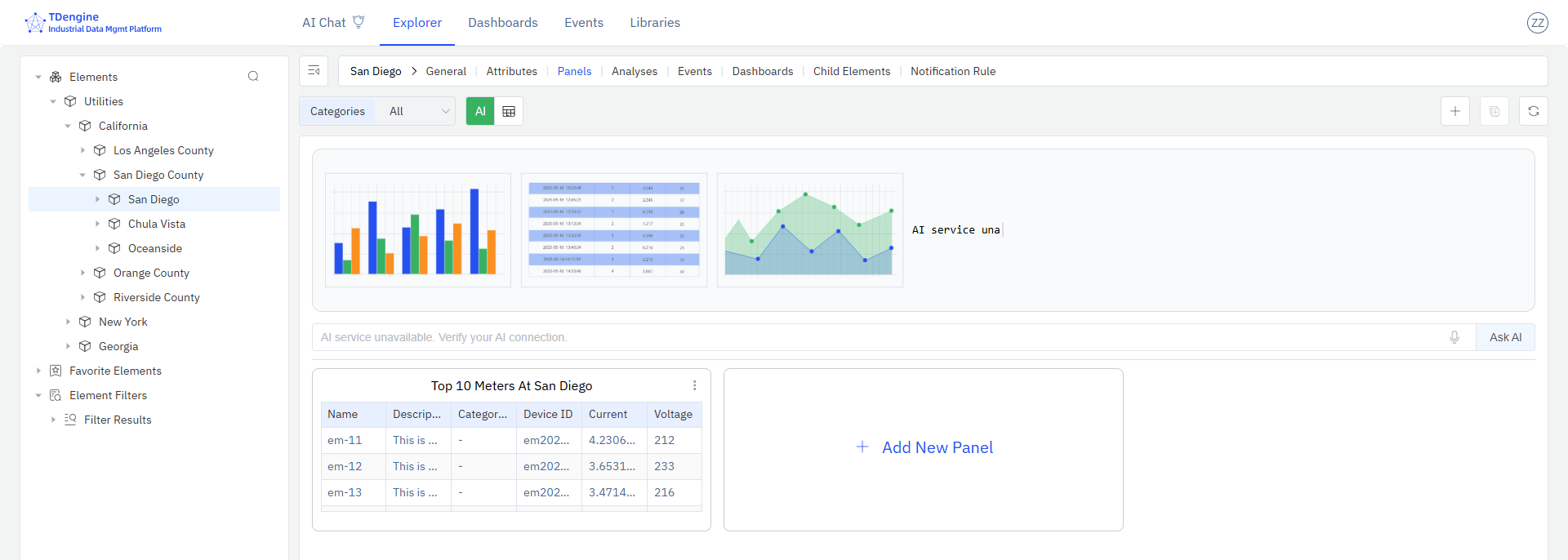Open the ZZ user avatar menu
This screenshot has width=1568, height=560.
point(1537,23)
